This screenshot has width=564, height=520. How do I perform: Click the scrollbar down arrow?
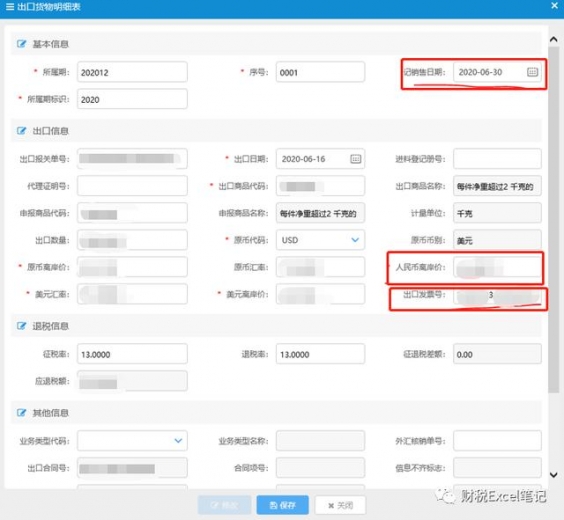554,475
